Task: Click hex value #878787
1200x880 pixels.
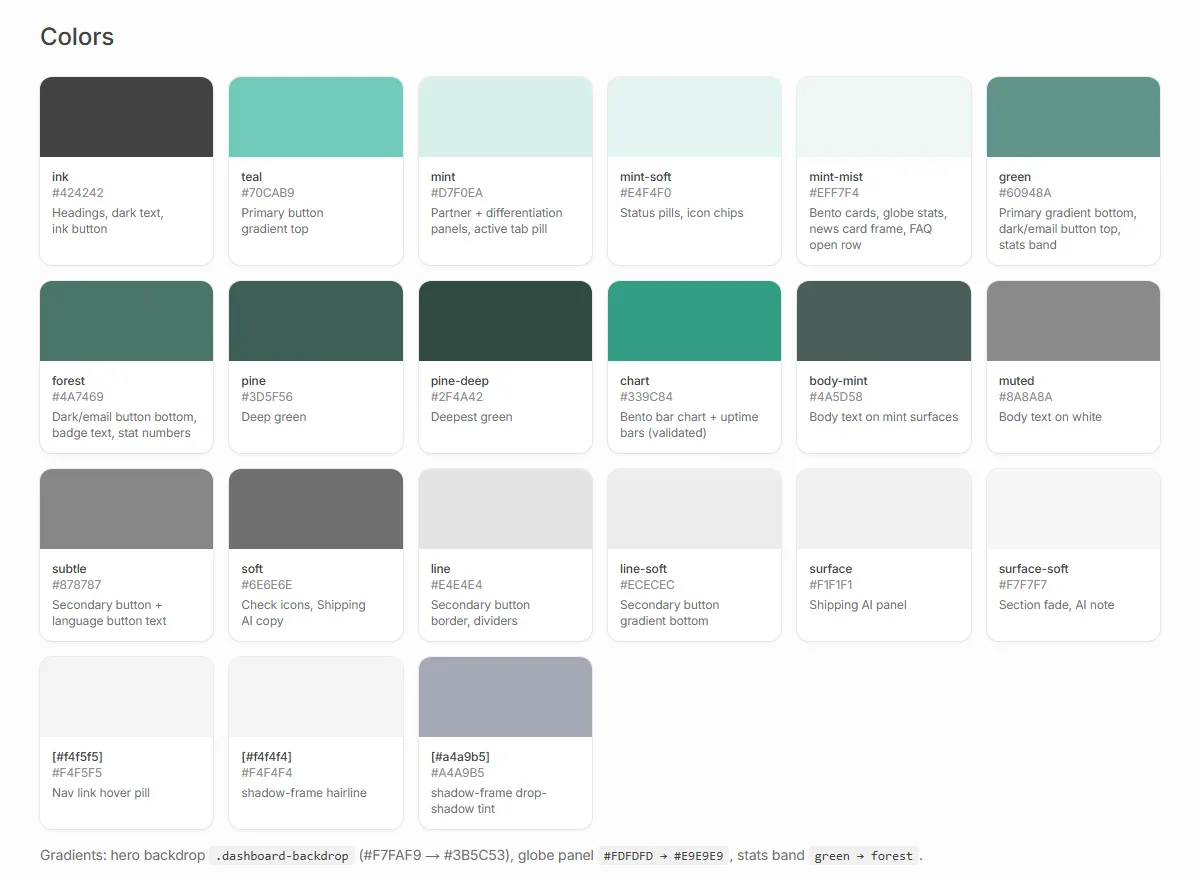Action: 77,585
